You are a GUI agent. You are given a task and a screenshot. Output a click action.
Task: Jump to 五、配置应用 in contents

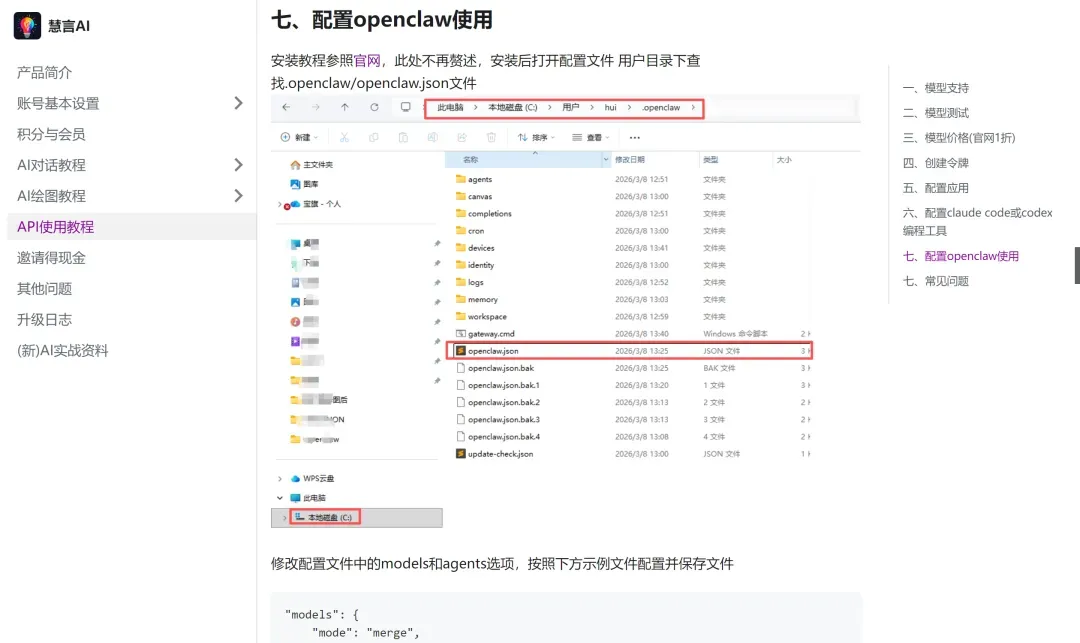pos(935,188)
